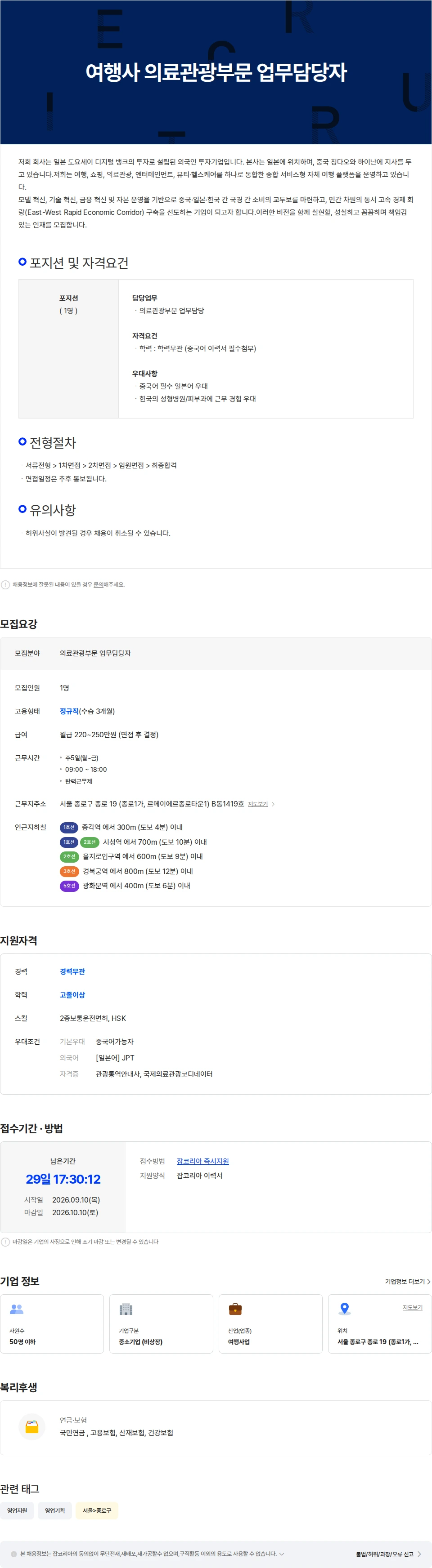Click the blue bullet by 유의사항
432x1568 pixels.
pos(22,509)
